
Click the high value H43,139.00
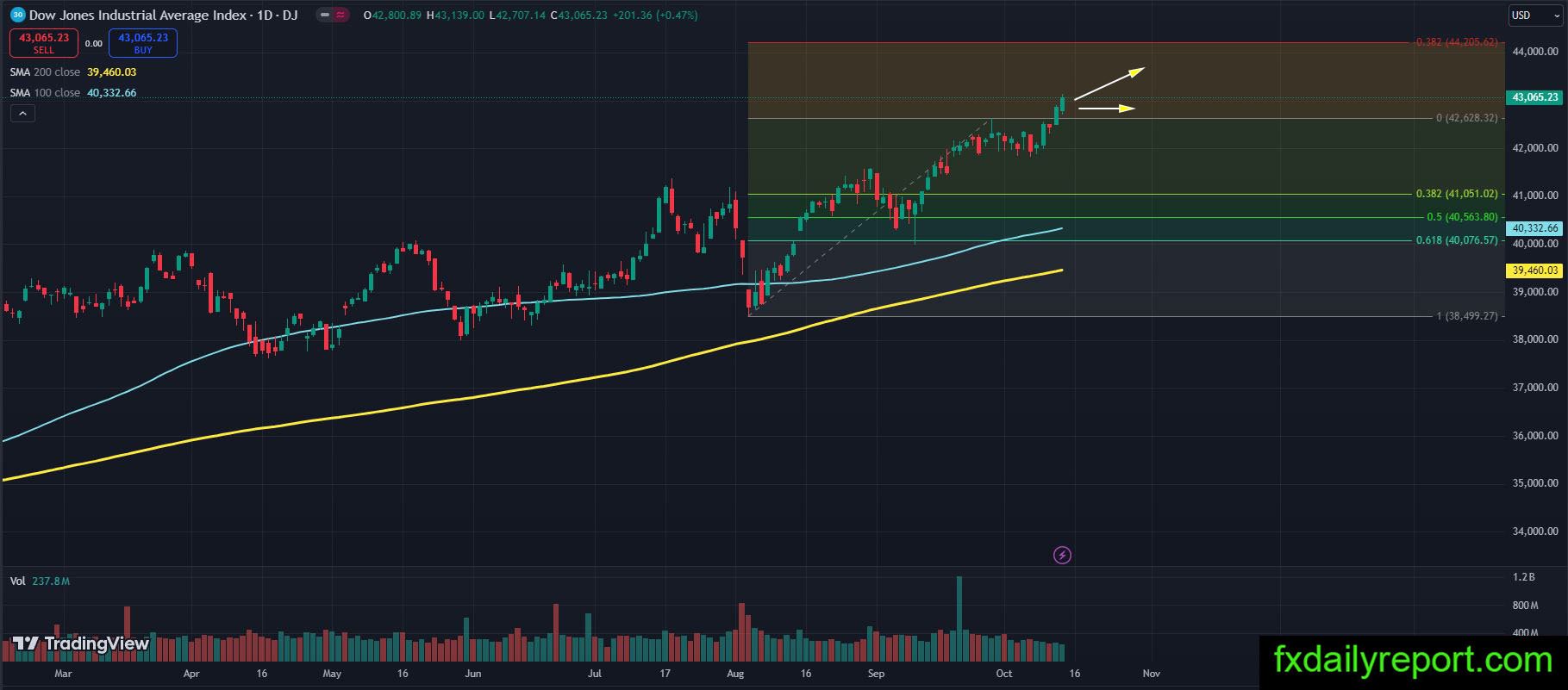click(455, 16)
